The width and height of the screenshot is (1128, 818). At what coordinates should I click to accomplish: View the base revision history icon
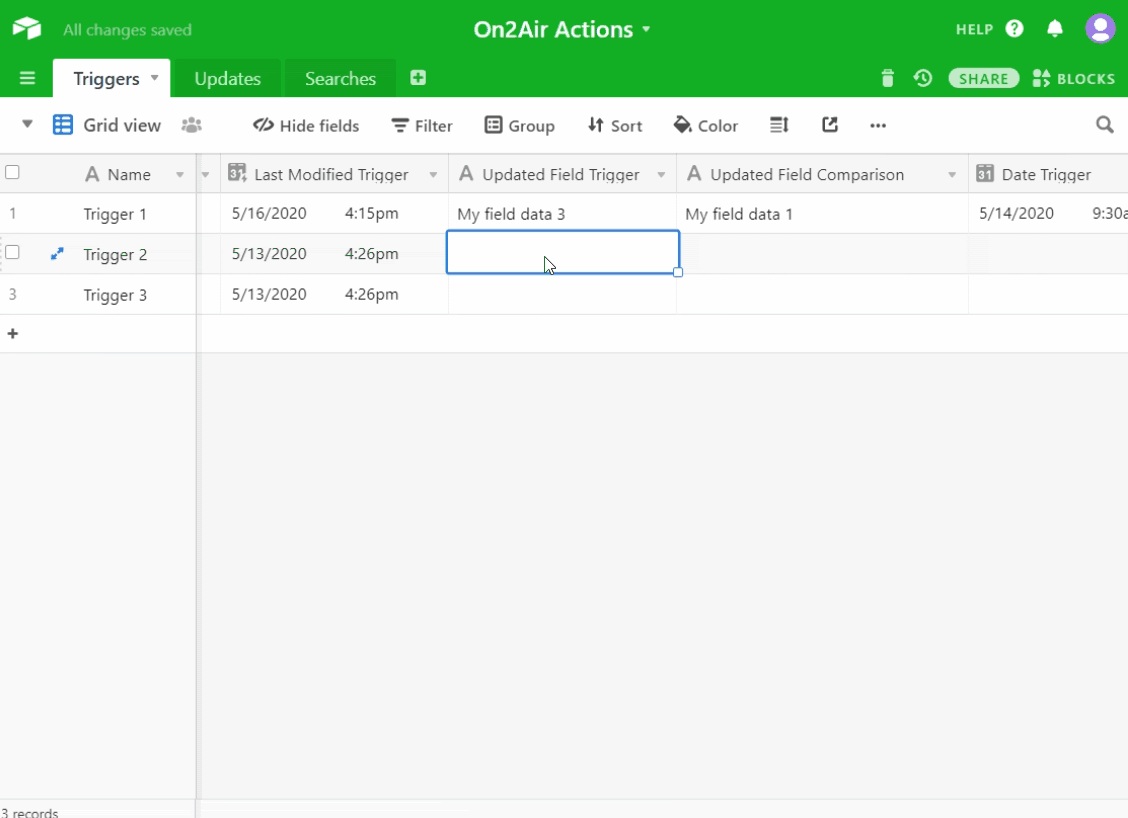(922, 78)
